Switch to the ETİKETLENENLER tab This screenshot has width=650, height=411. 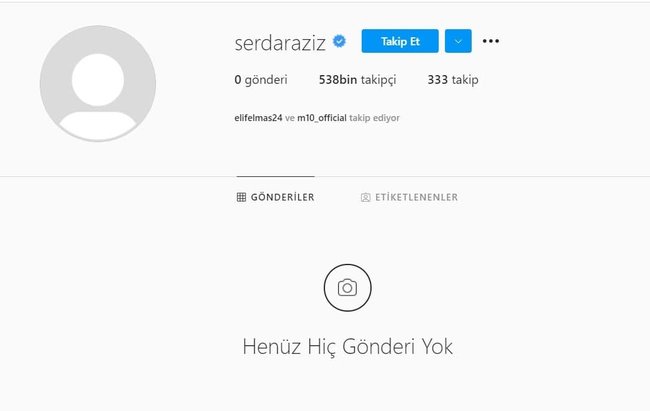tap(409, 197)
